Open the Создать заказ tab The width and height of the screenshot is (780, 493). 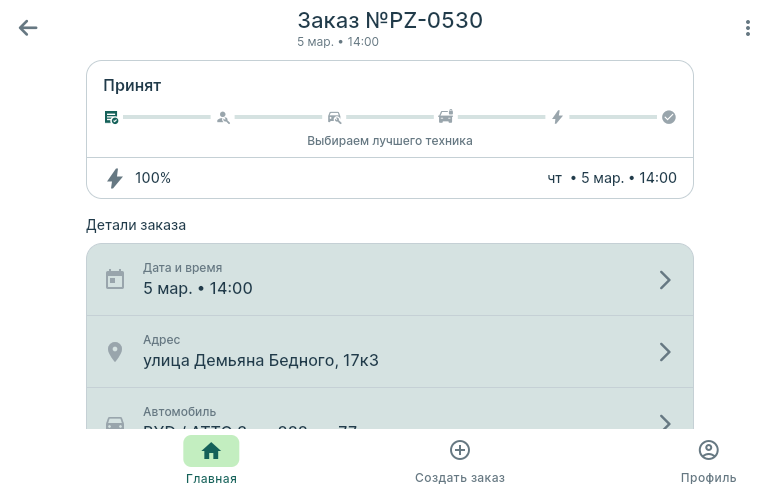pyautogui.click(x=460, y=460)
